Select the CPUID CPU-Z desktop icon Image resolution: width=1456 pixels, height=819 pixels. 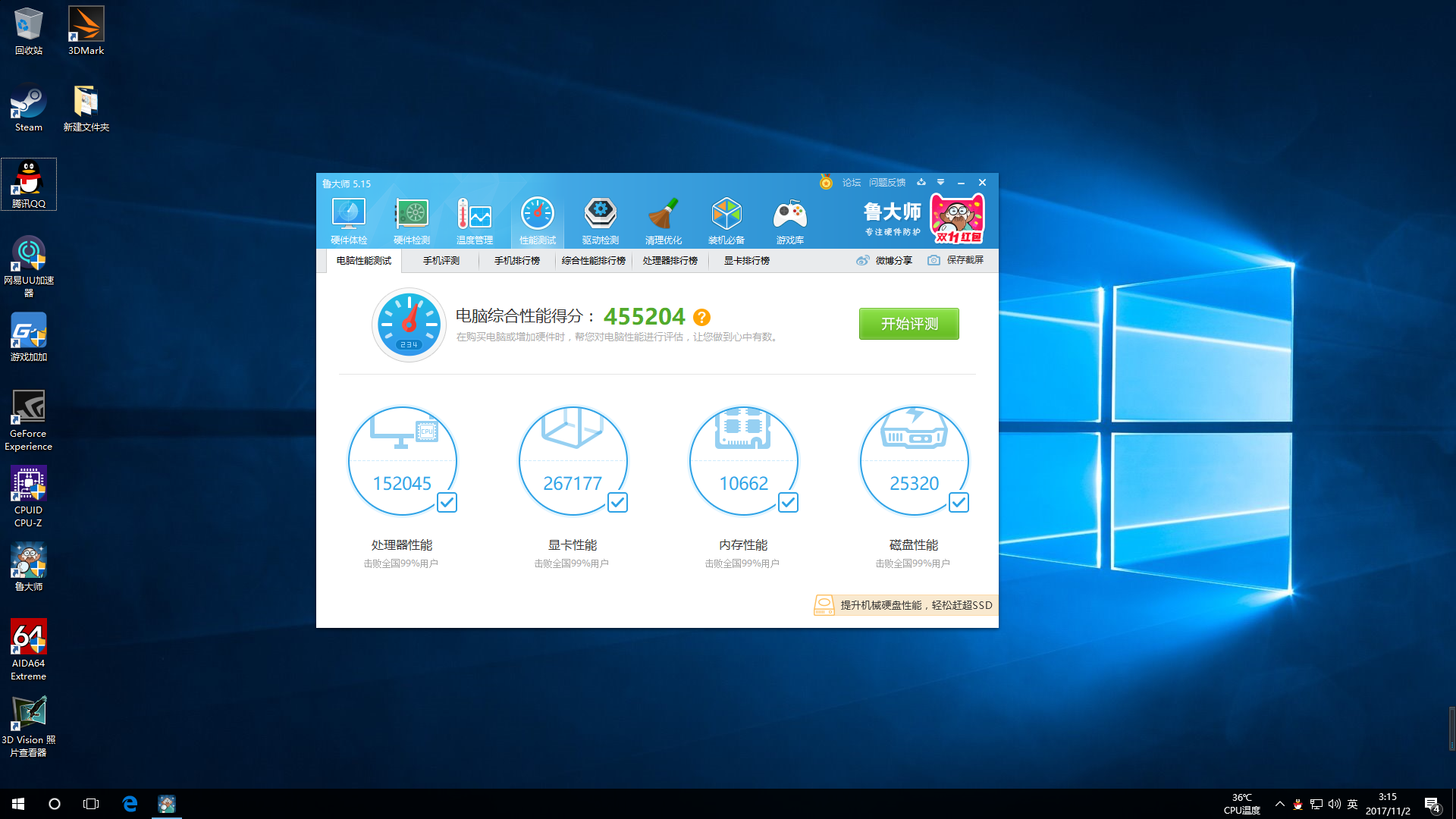29,497
